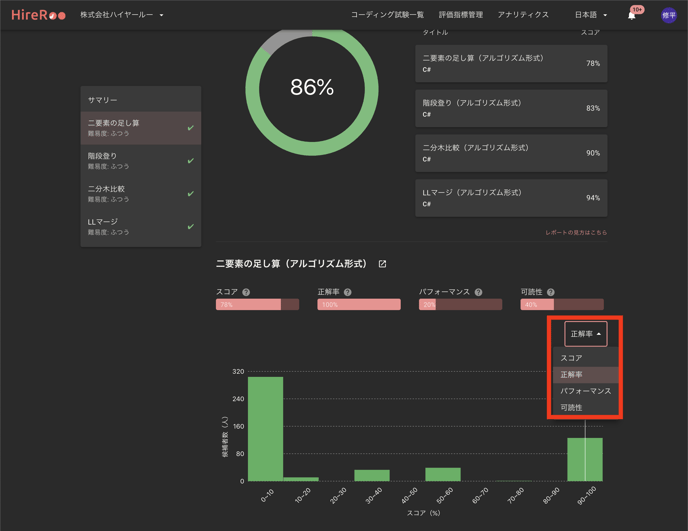This screenshot has width=688, height=531.
Task: Click the 83% score value
Action: pyautogui.click(x=593, y=108)
